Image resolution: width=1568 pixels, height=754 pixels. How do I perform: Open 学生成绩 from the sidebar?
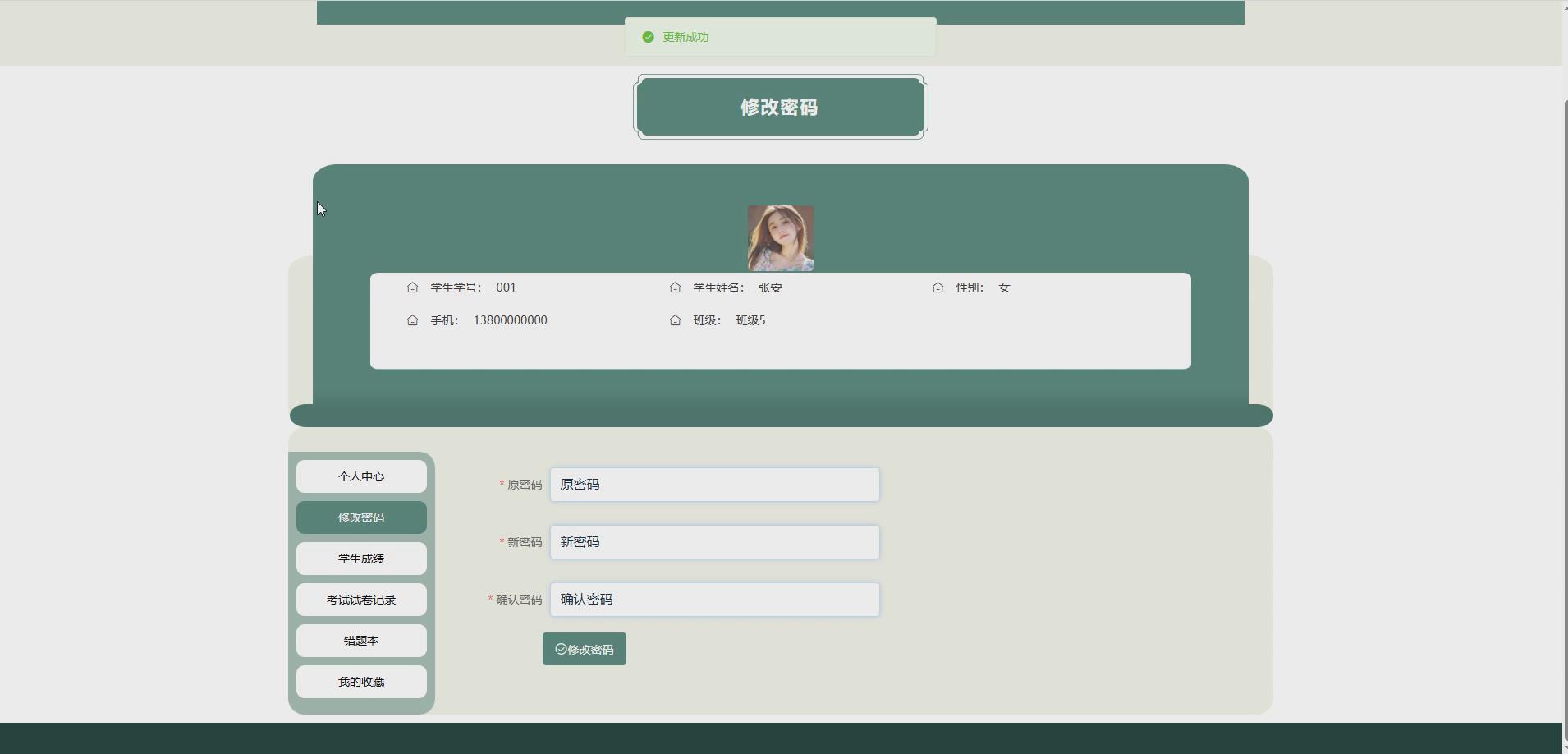point(361,558)
